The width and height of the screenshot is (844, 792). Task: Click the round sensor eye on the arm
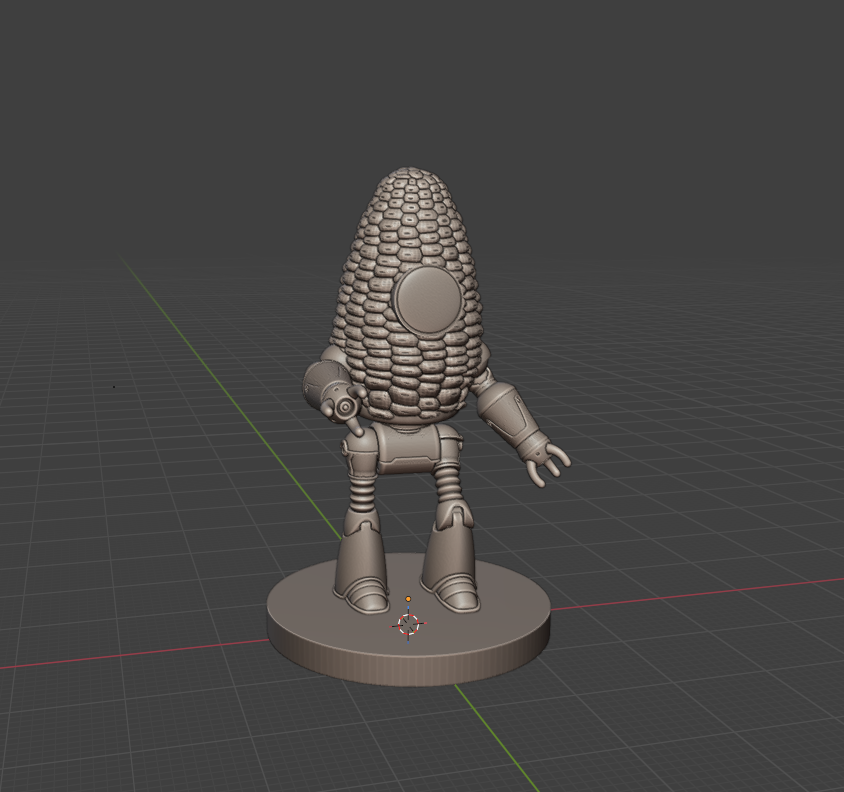(x=343, y=408)
